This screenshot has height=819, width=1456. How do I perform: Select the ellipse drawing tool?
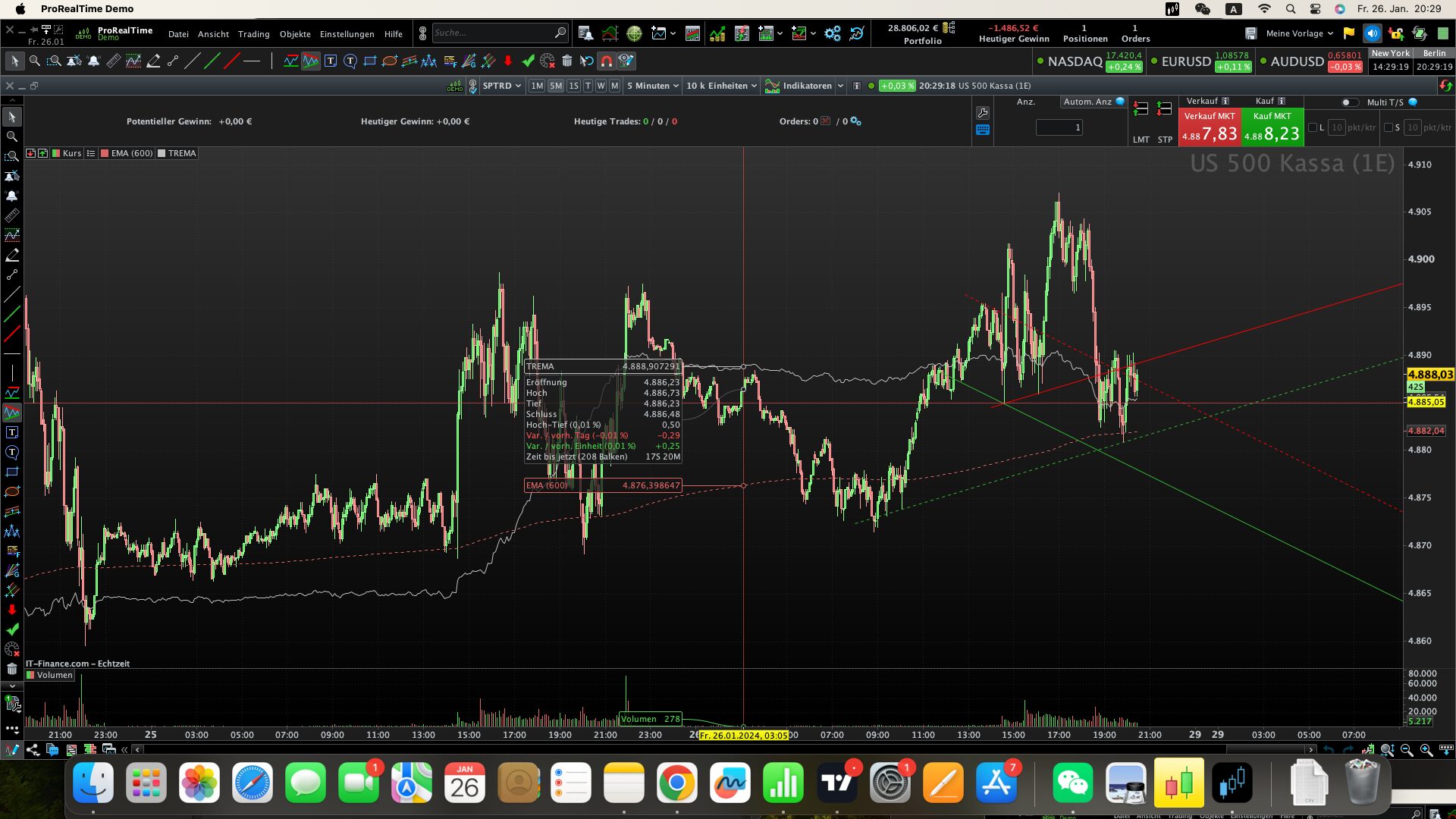coord(389,61)
